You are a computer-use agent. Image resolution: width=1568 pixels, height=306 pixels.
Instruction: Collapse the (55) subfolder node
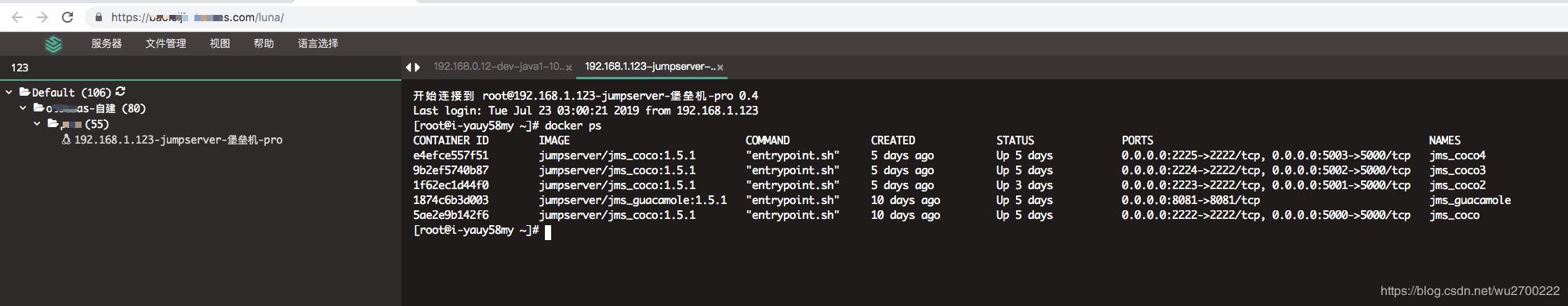pos(37,124)
